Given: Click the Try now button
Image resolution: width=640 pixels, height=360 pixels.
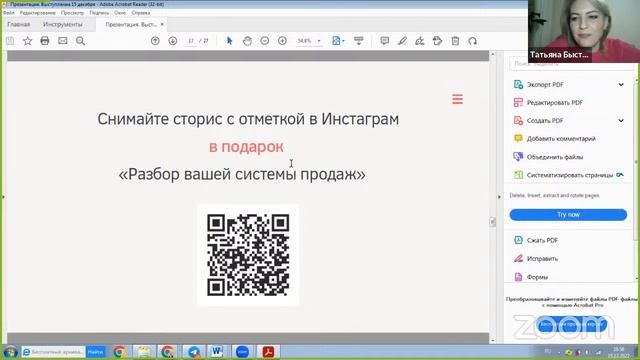Looking at the screenshot, I should click(568, 215).
